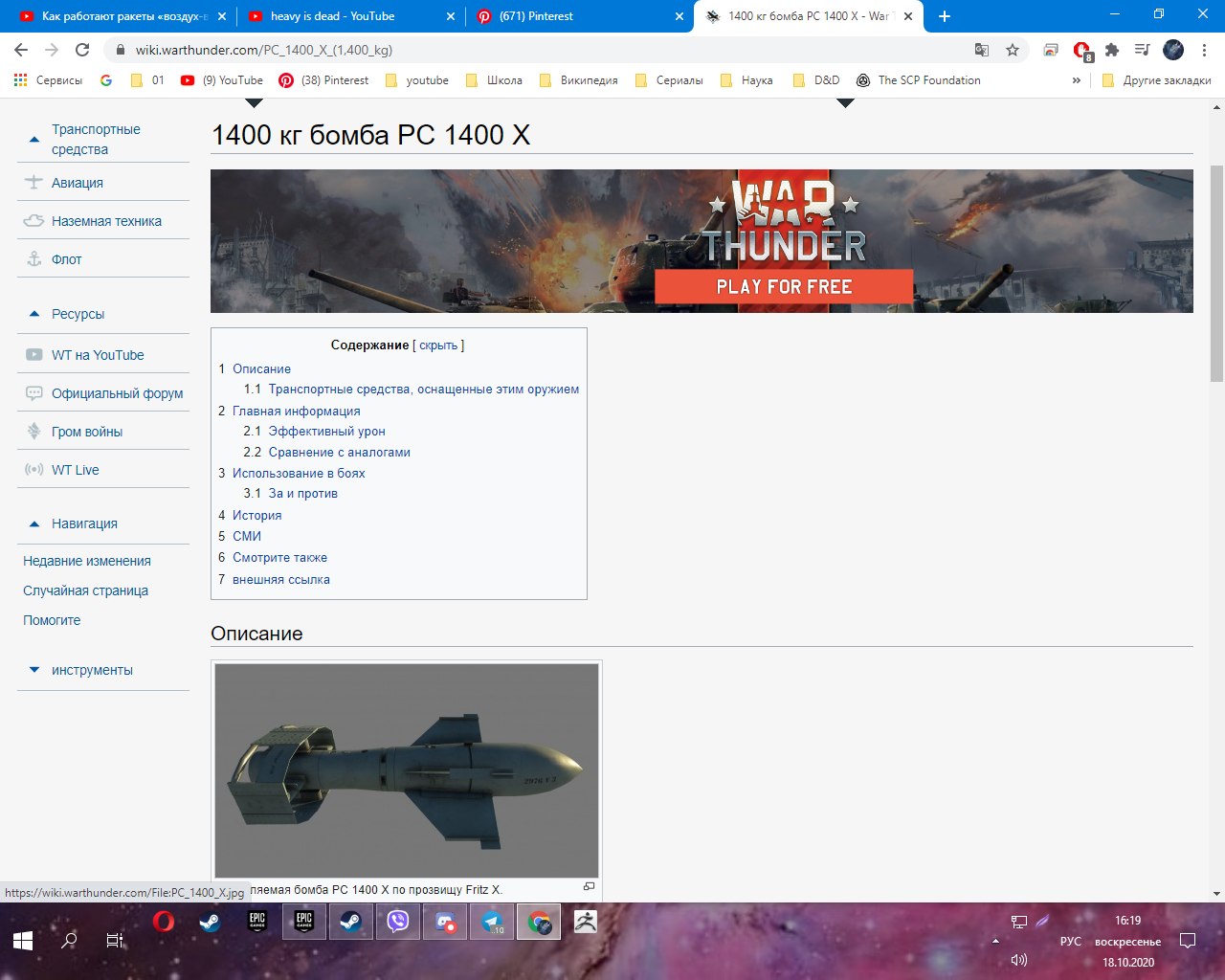Open the Google bookmark icon

tap(106, 80)
